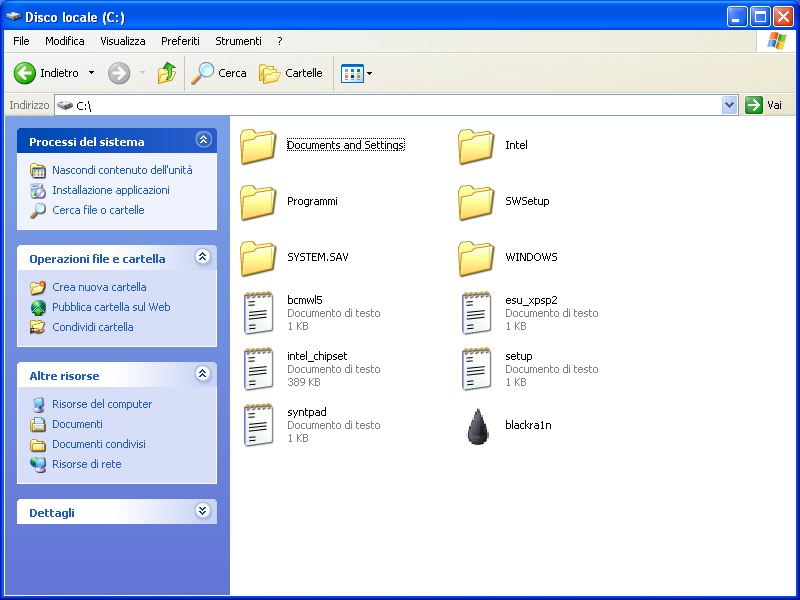Click Condividi cartella link

93,327
